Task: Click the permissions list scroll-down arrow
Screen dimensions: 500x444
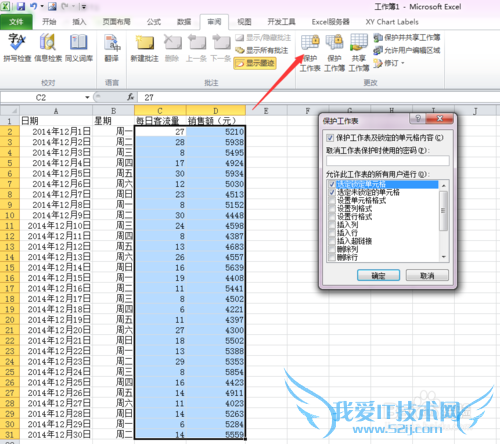Action: (x=444, y=257)
